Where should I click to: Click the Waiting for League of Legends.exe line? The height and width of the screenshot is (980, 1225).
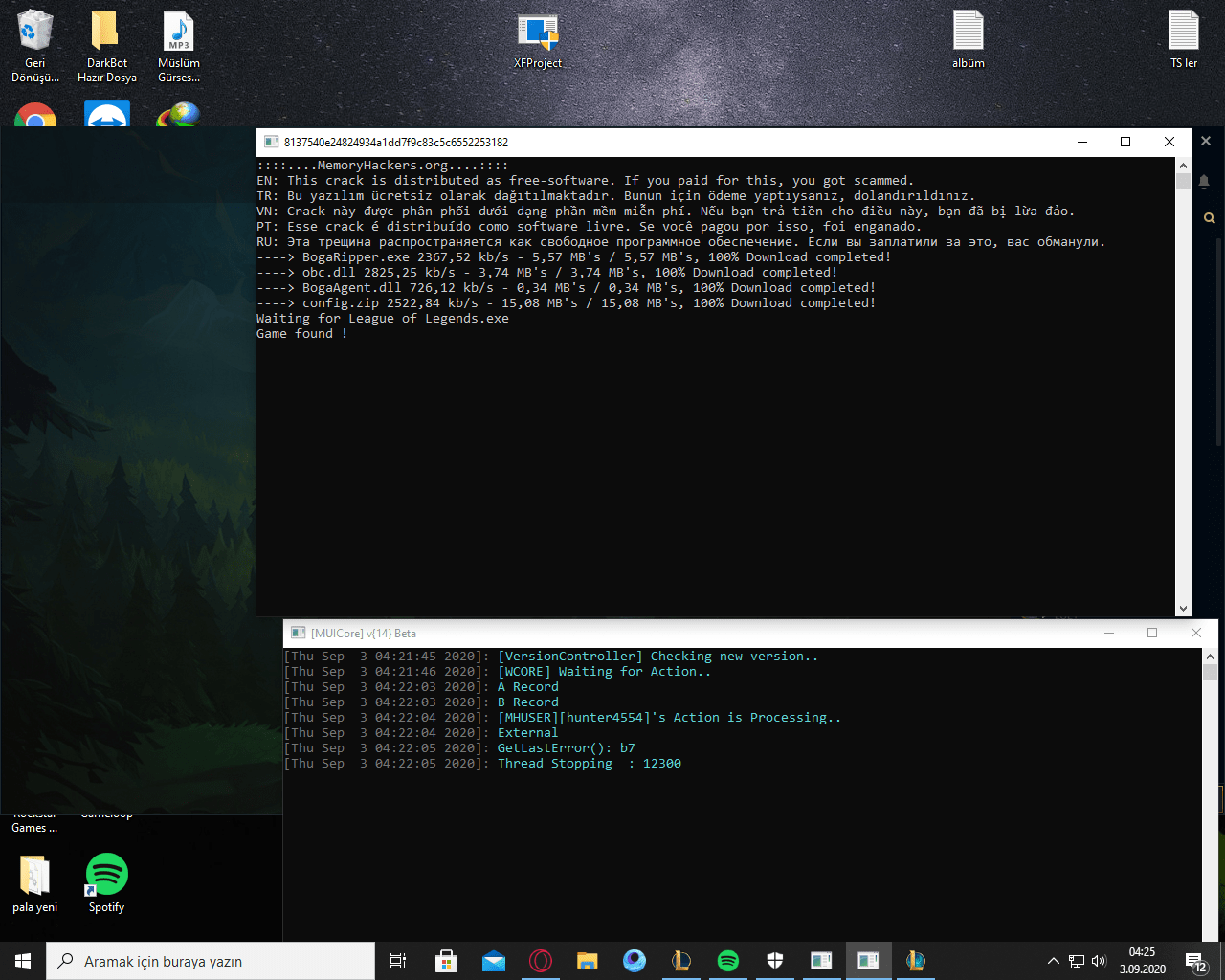click(x=383, y=319)
